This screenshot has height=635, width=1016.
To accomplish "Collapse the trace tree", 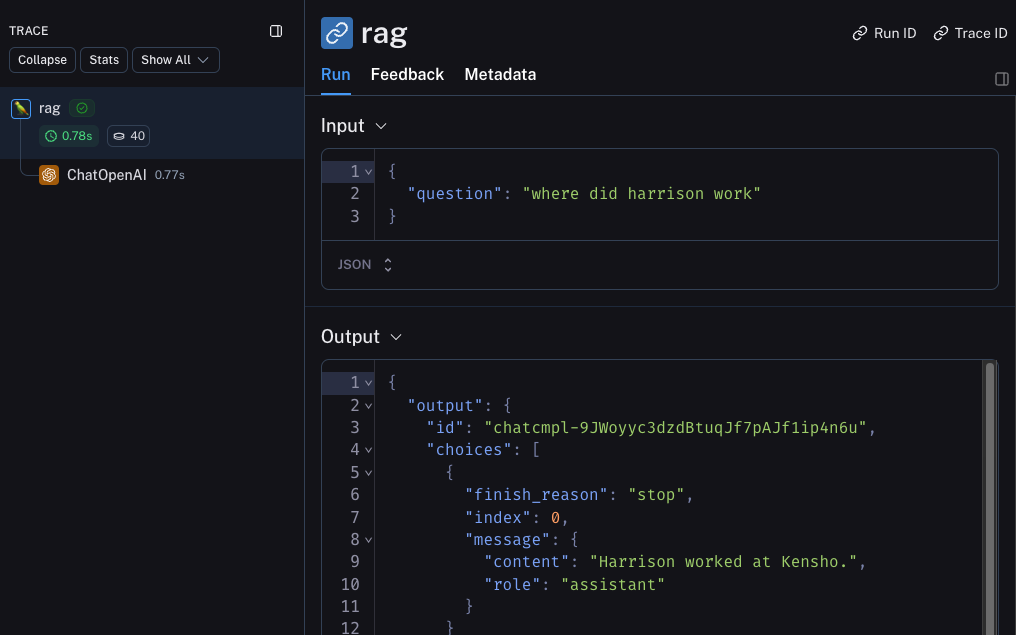I will pos(42,60).
